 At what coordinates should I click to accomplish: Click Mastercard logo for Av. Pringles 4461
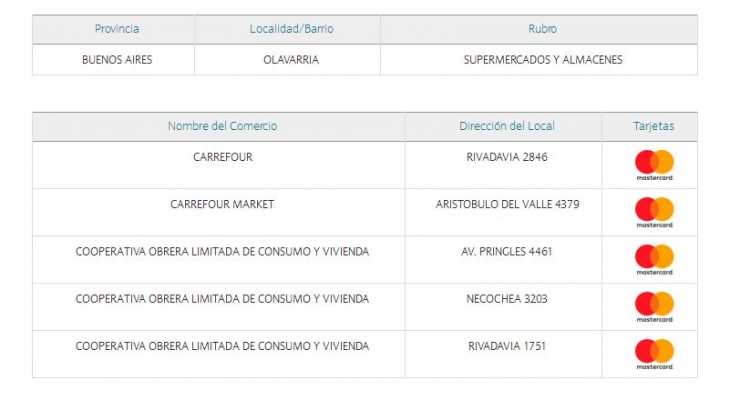[x=654, y=258]
